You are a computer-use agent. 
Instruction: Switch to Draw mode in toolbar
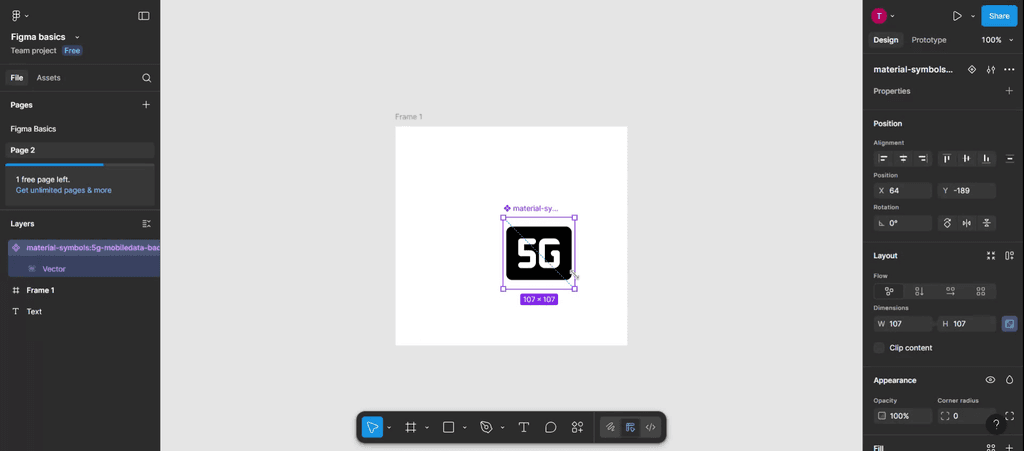(x=610, y=428)
